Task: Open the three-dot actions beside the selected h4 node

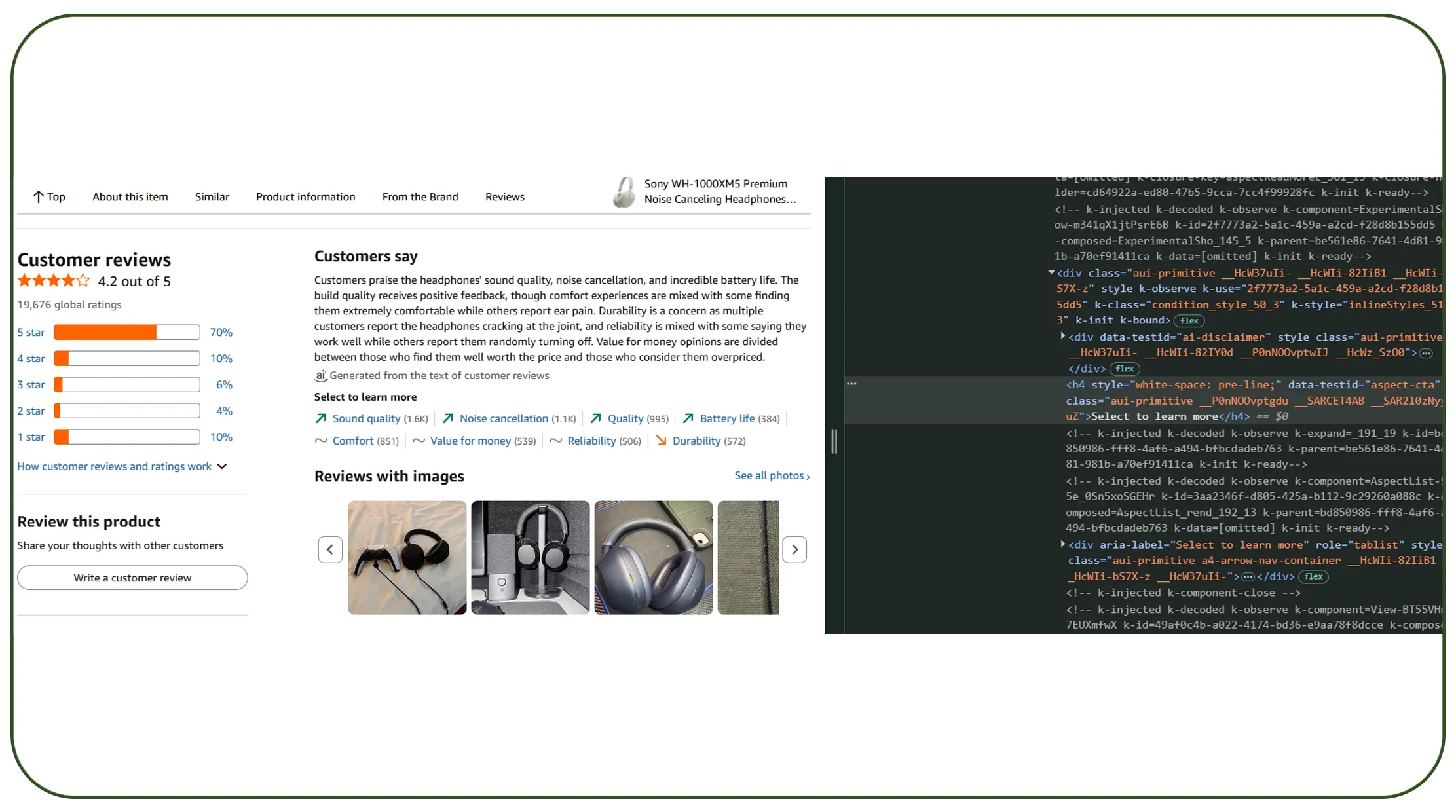Action: [x=851, y=384]
